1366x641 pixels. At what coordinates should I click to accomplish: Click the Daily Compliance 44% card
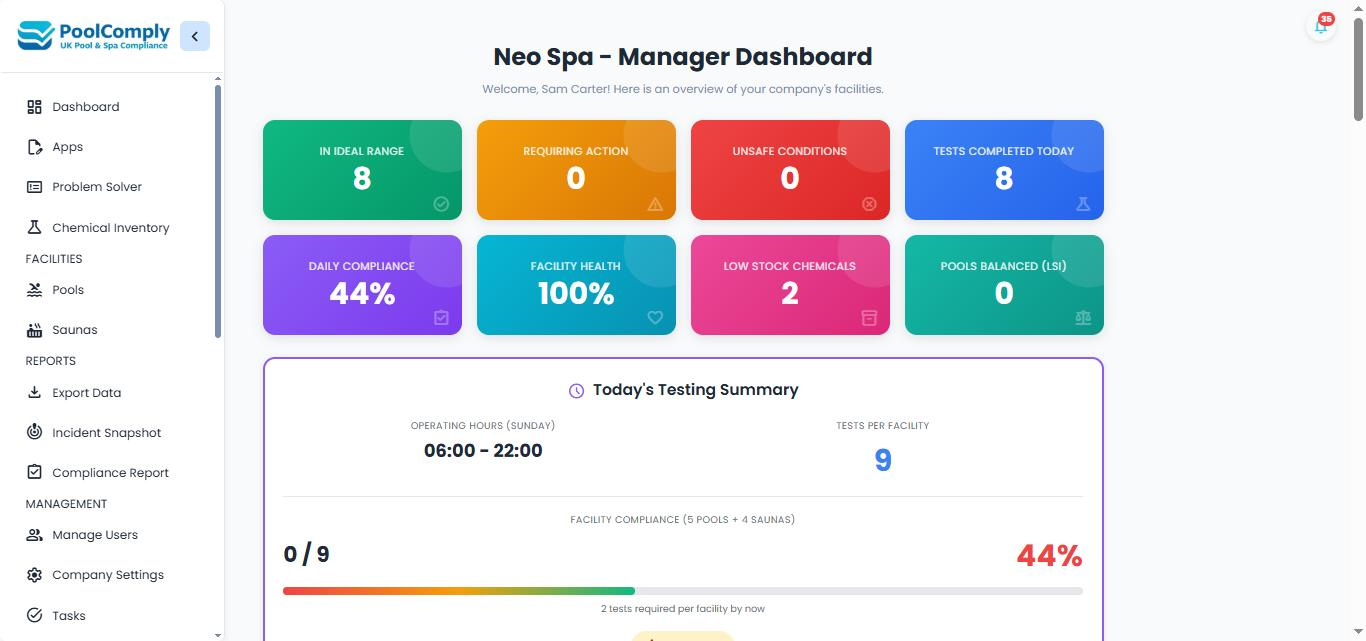(362, 285)
